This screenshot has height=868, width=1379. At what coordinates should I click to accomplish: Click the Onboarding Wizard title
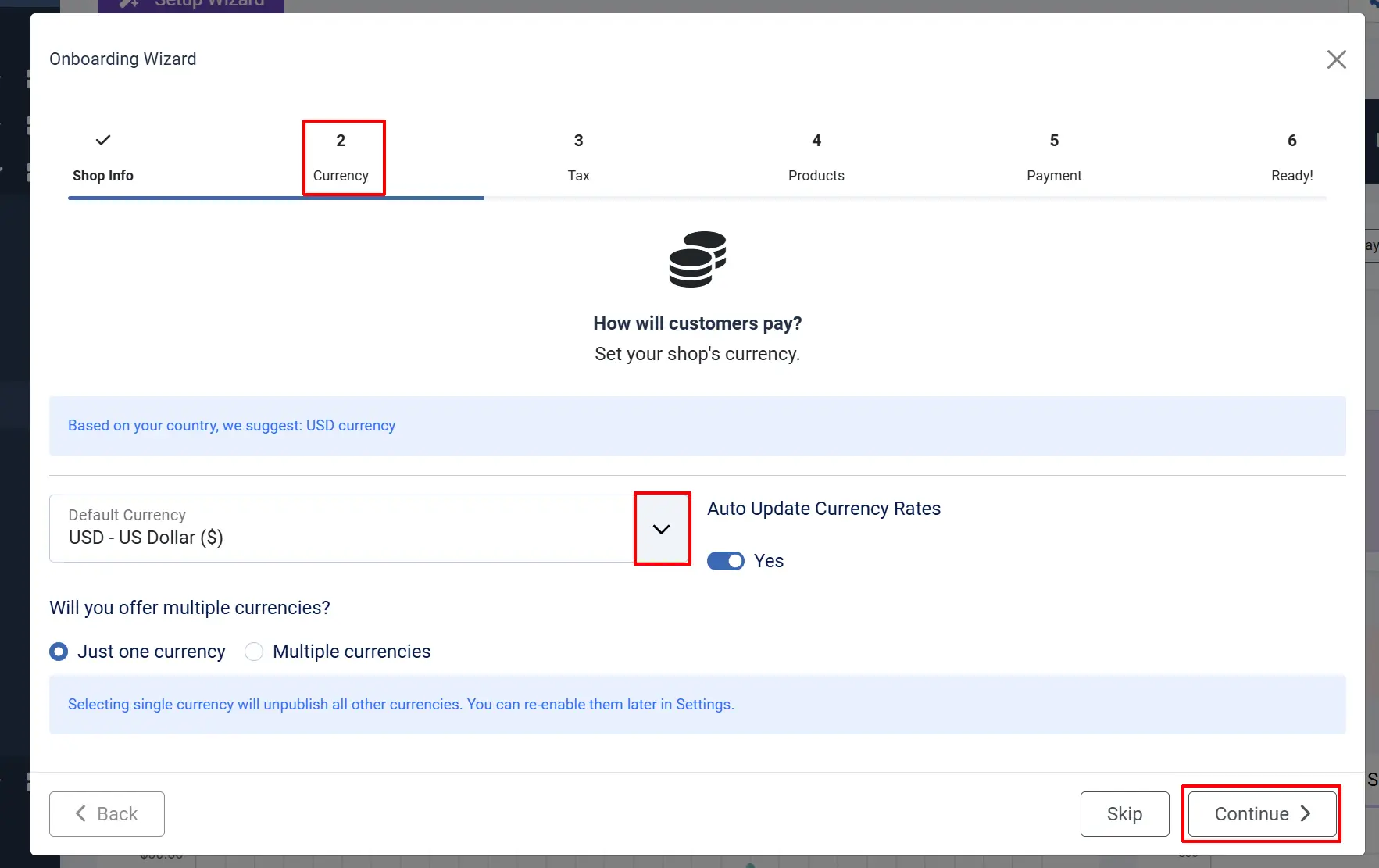123,59
